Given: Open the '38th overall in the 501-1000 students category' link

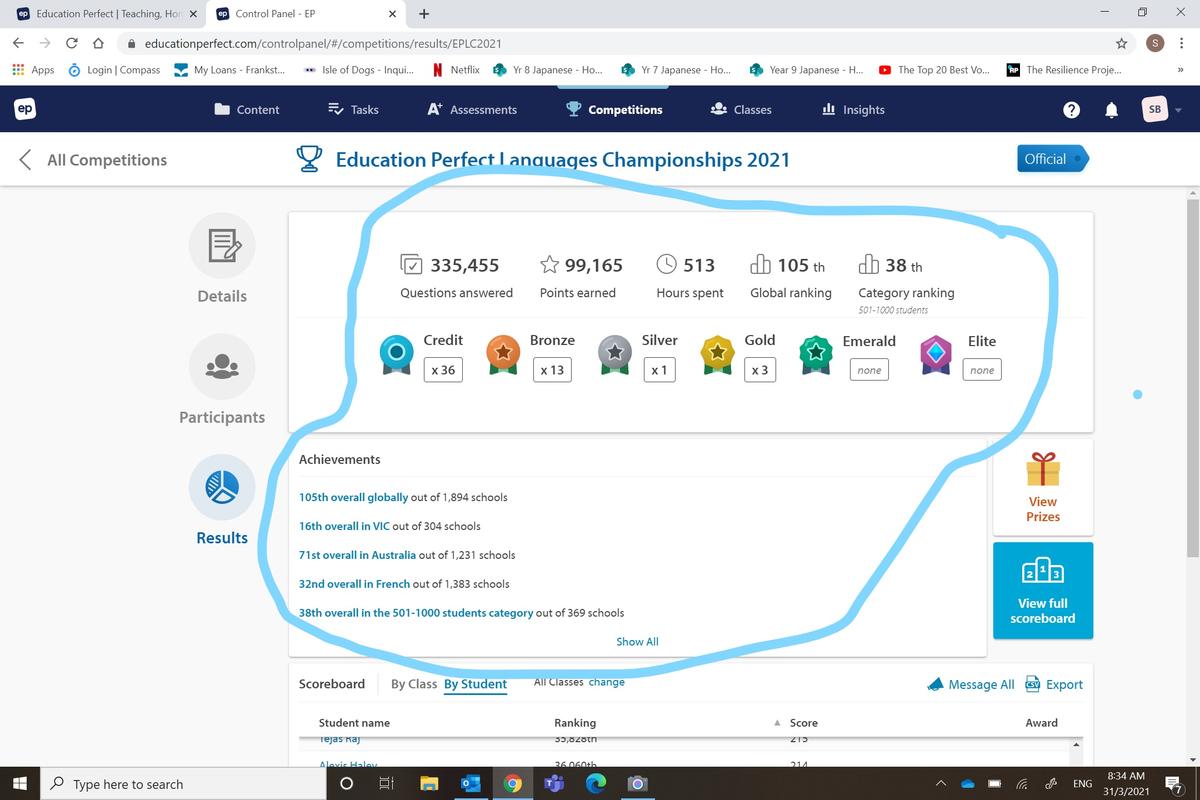Looking at the screenshot, I should [x=416, y=613].
